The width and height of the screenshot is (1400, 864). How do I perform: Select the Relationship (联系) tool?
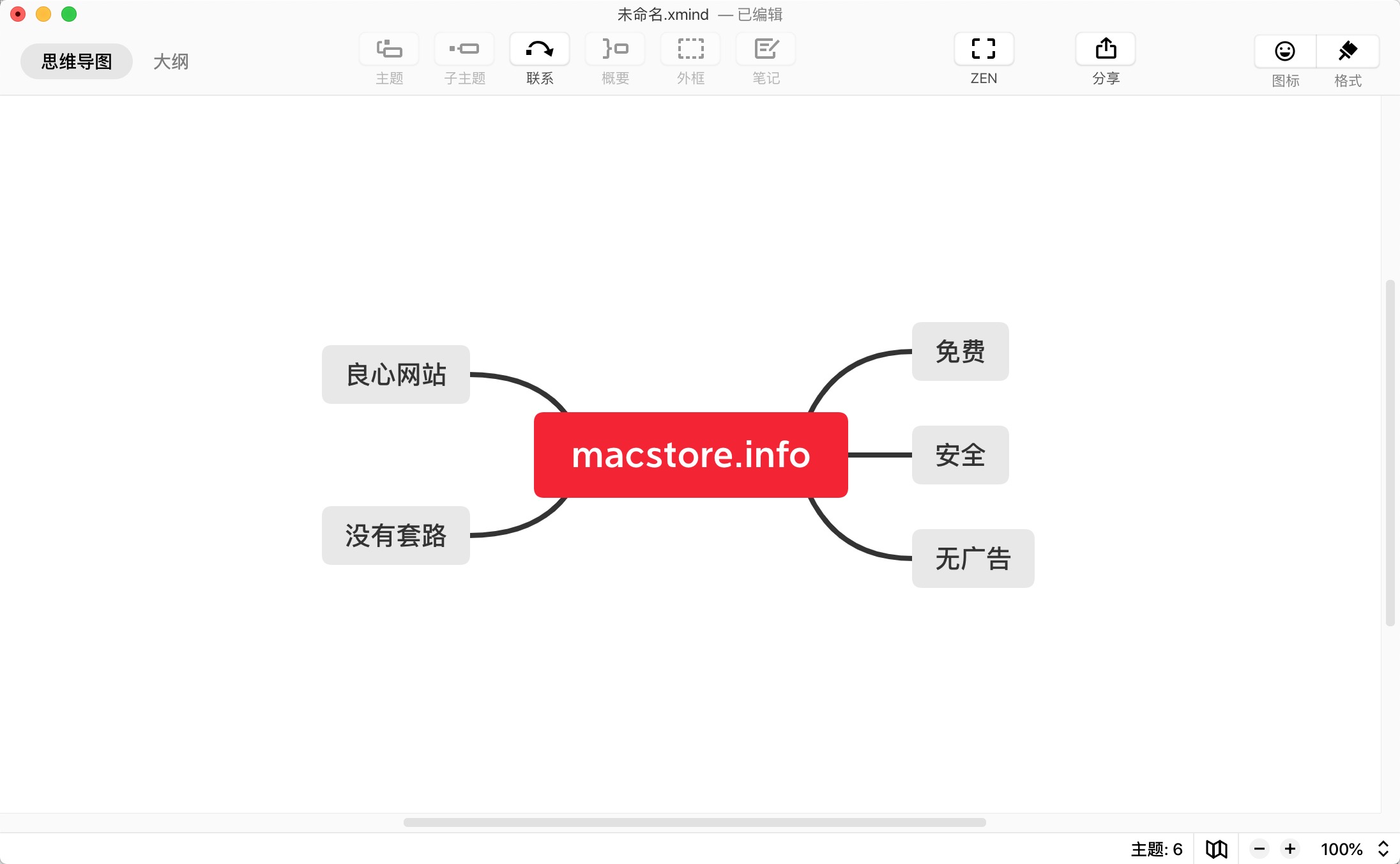540,49
